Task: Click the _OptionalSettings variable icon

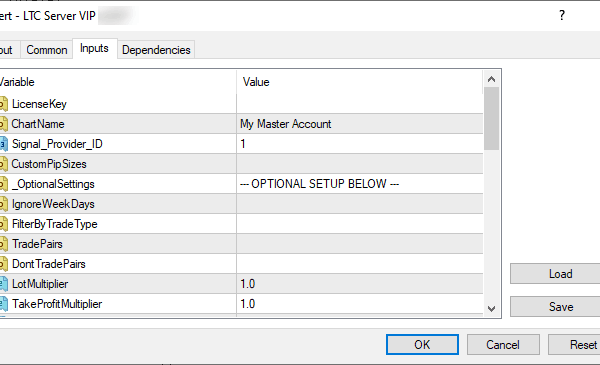Action: click(3, 184)
